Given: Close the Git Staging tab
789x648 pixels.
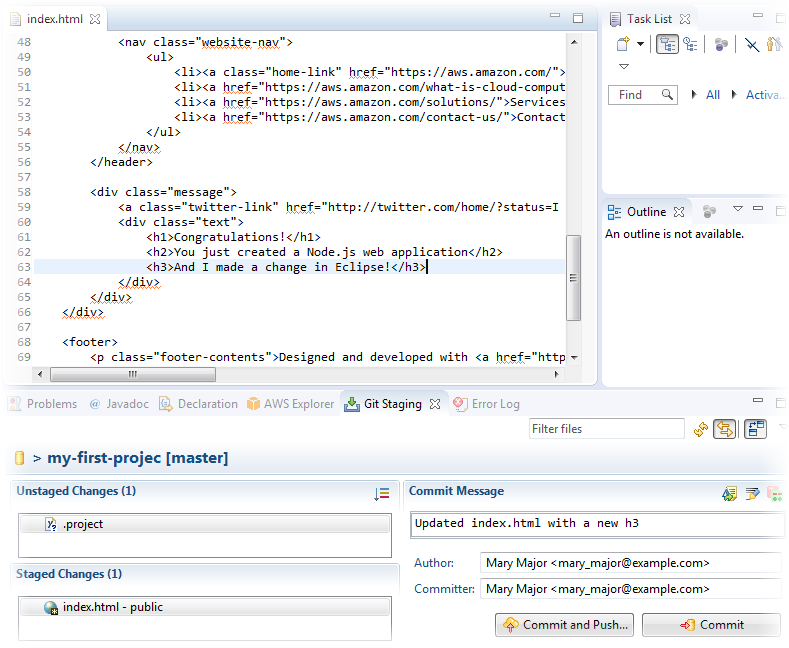Looking at the screenshot, I should click(435, 404).
